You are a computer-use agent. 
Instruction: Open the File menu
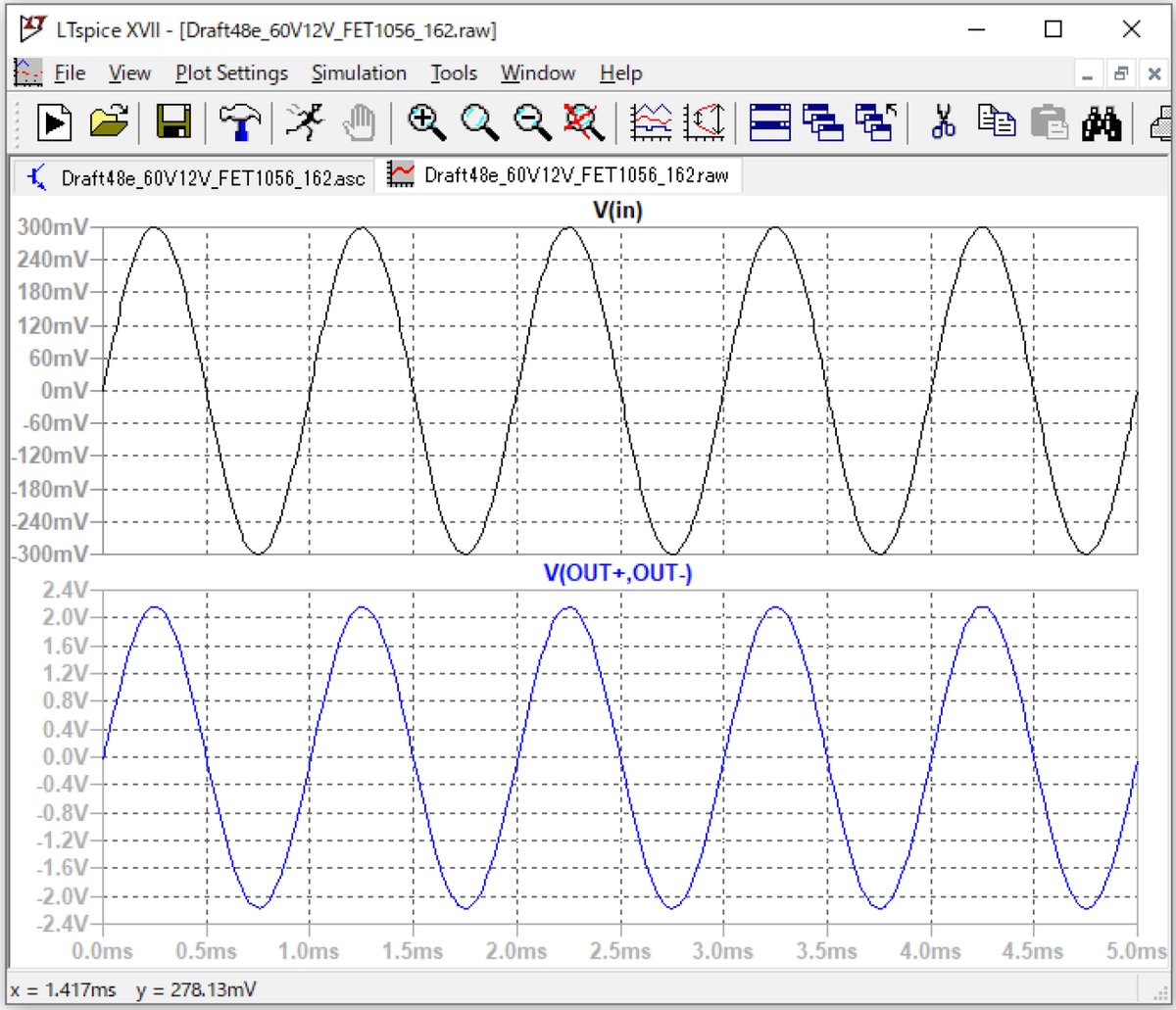pos(70,73)
